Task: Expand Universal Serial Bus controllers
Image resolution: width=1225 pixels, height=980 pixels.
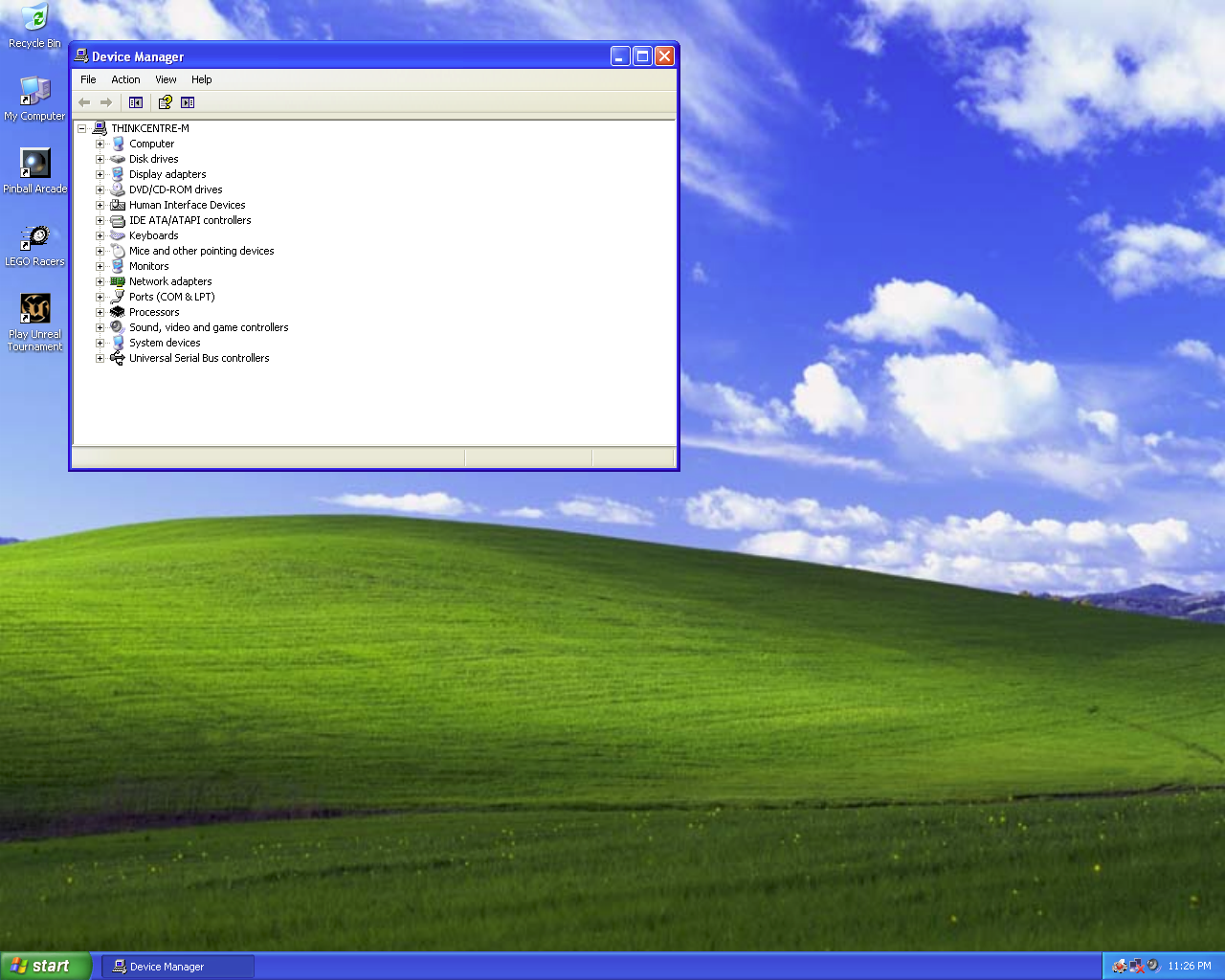Action: tap(100, 358)
